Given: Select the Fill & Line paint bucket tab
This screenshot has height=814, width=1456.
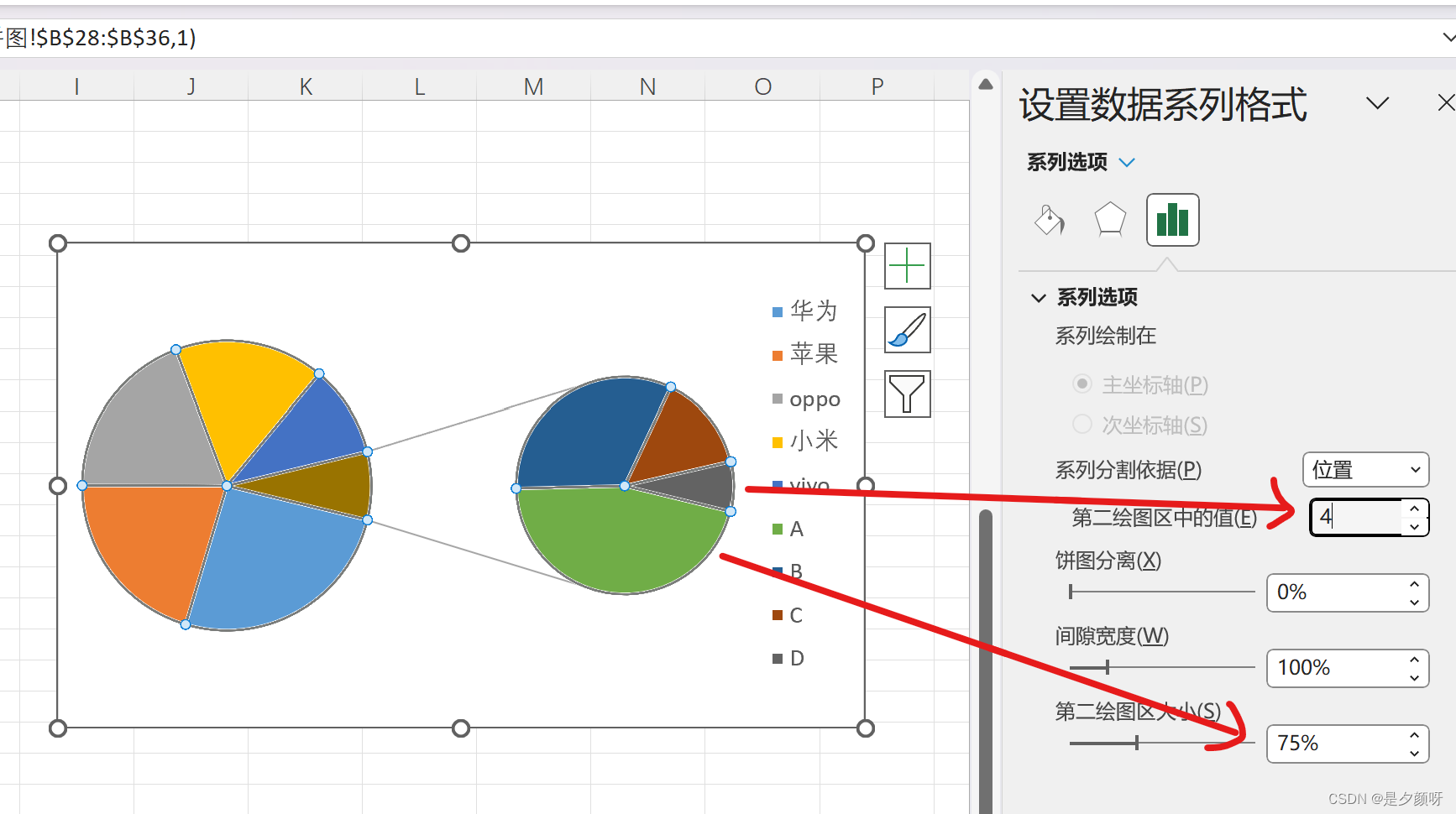Looking at the screenshot, I should pos(1049,220).
